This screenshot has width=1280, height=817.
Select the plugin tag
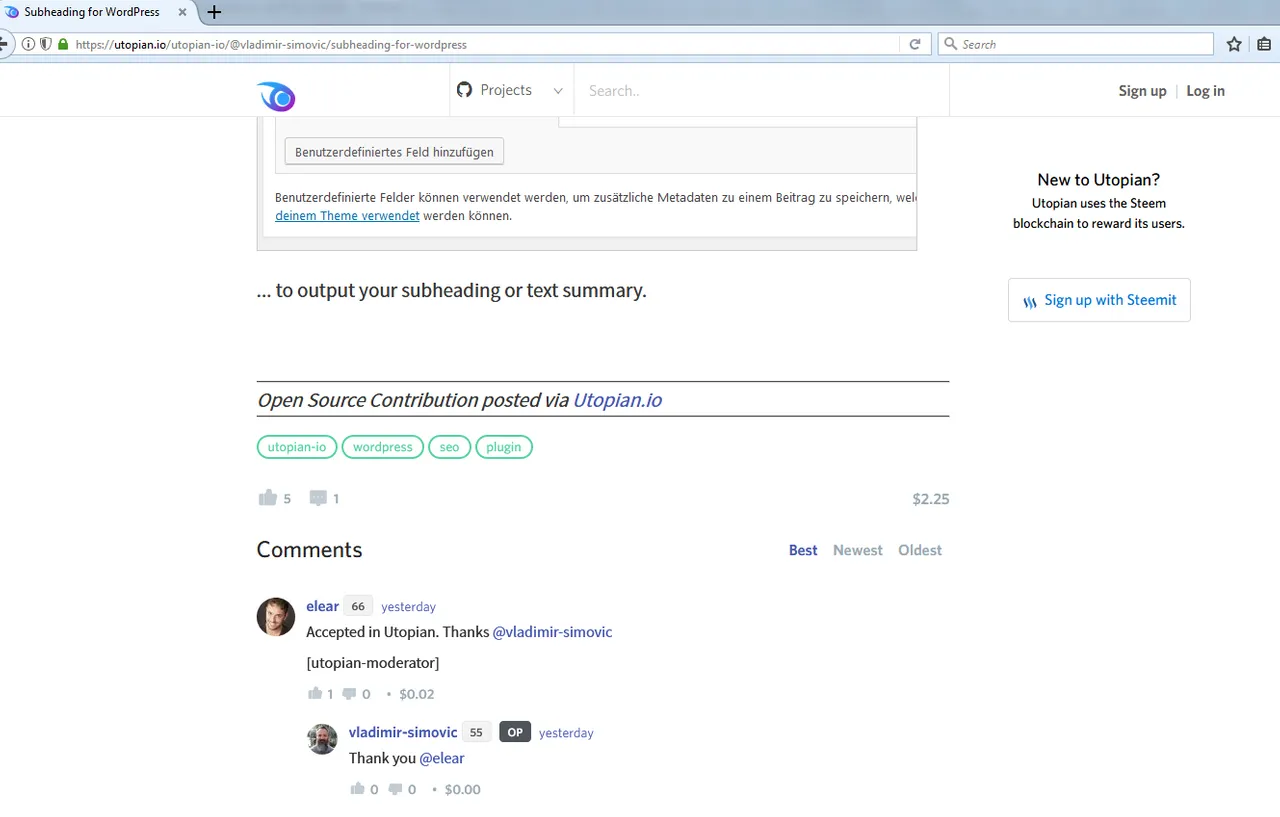[x=504, y=447]
